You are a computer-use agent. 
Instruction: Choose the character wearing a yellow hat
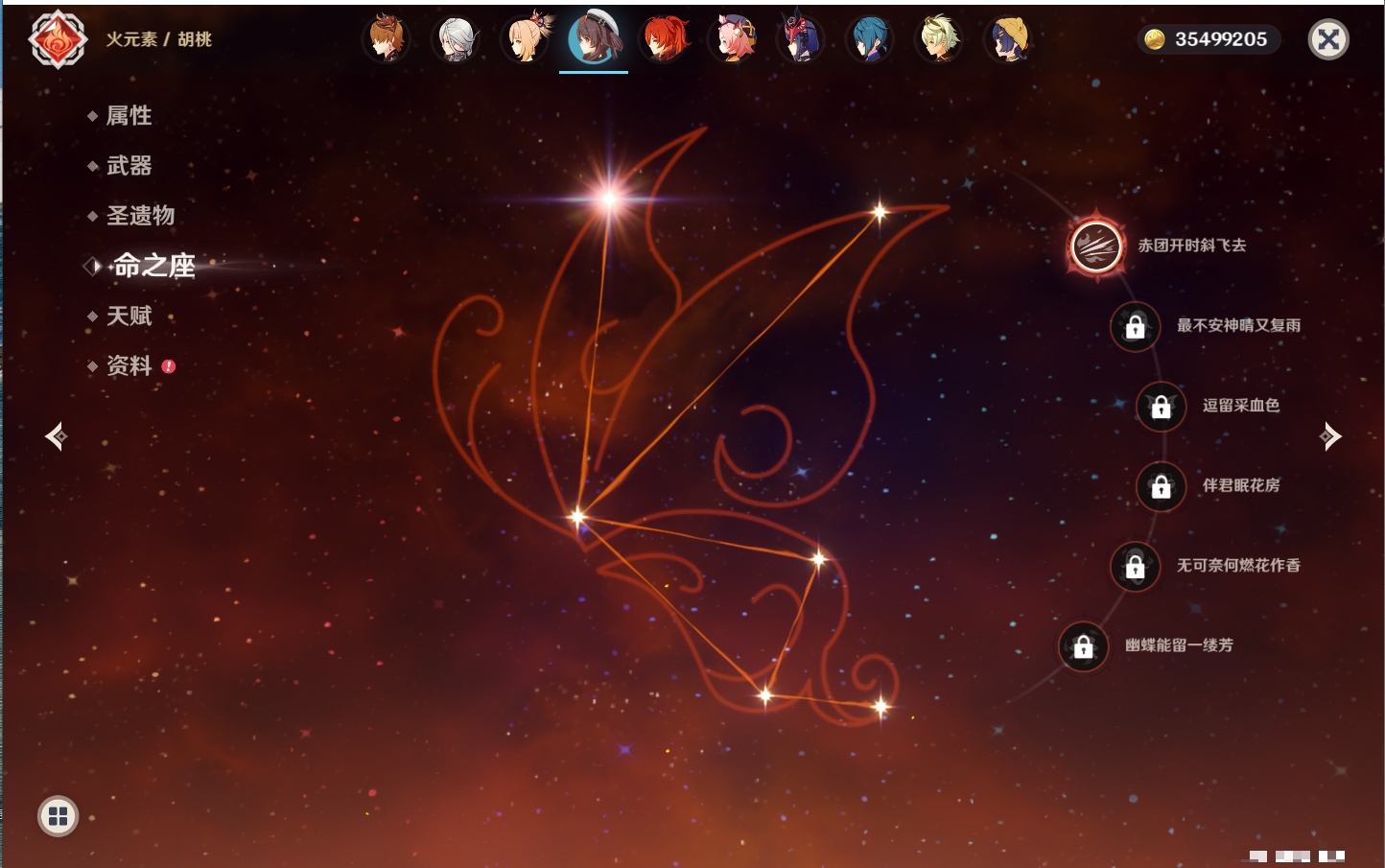point(1008,39)
